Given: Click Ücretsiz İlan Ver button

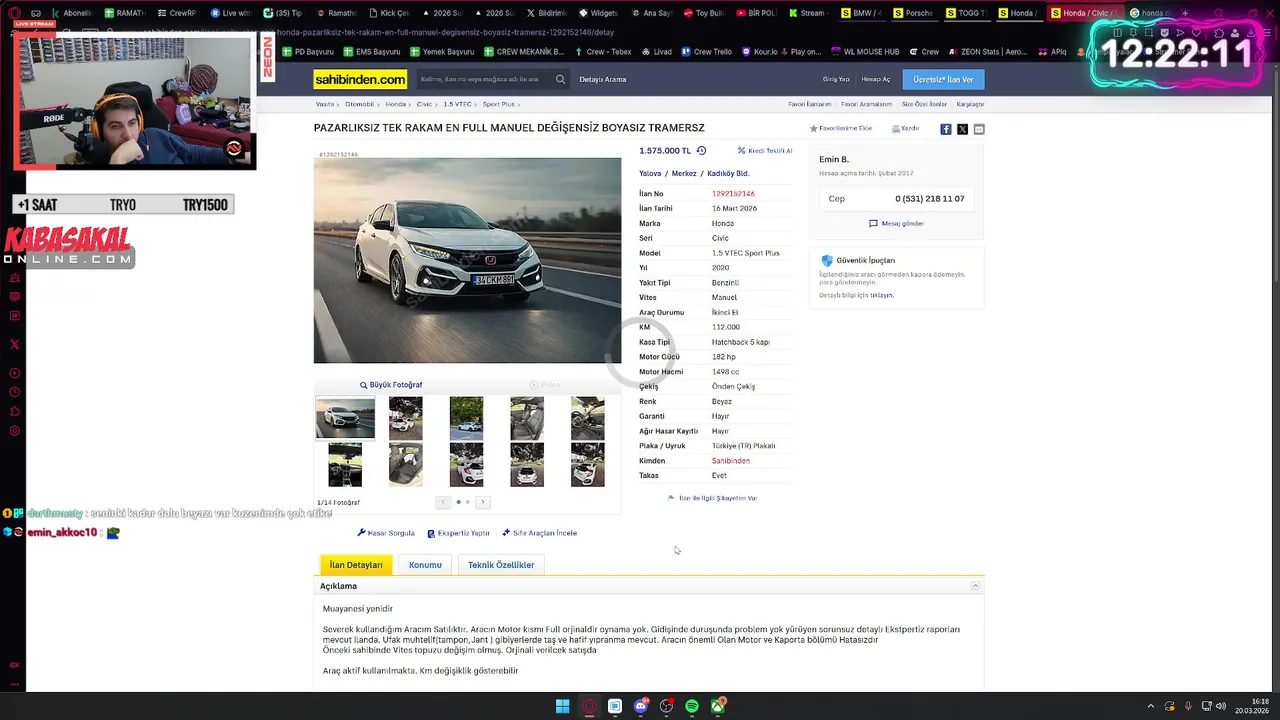Looking at the screenshot, I should click(943, 79).
